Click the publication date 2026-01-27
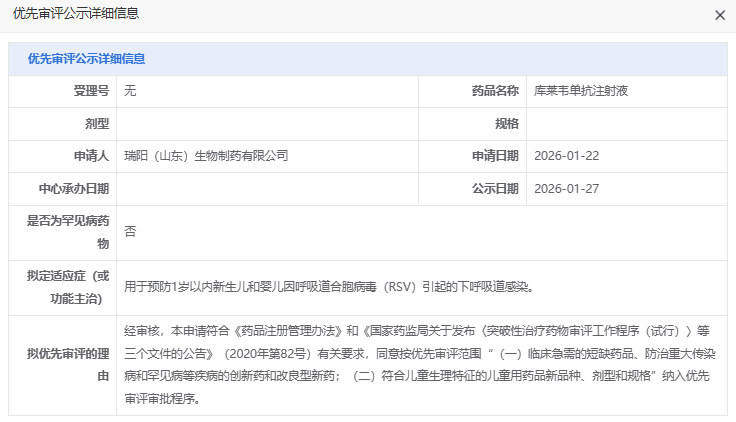Viewport: 736px width, 422px height. 567,188
